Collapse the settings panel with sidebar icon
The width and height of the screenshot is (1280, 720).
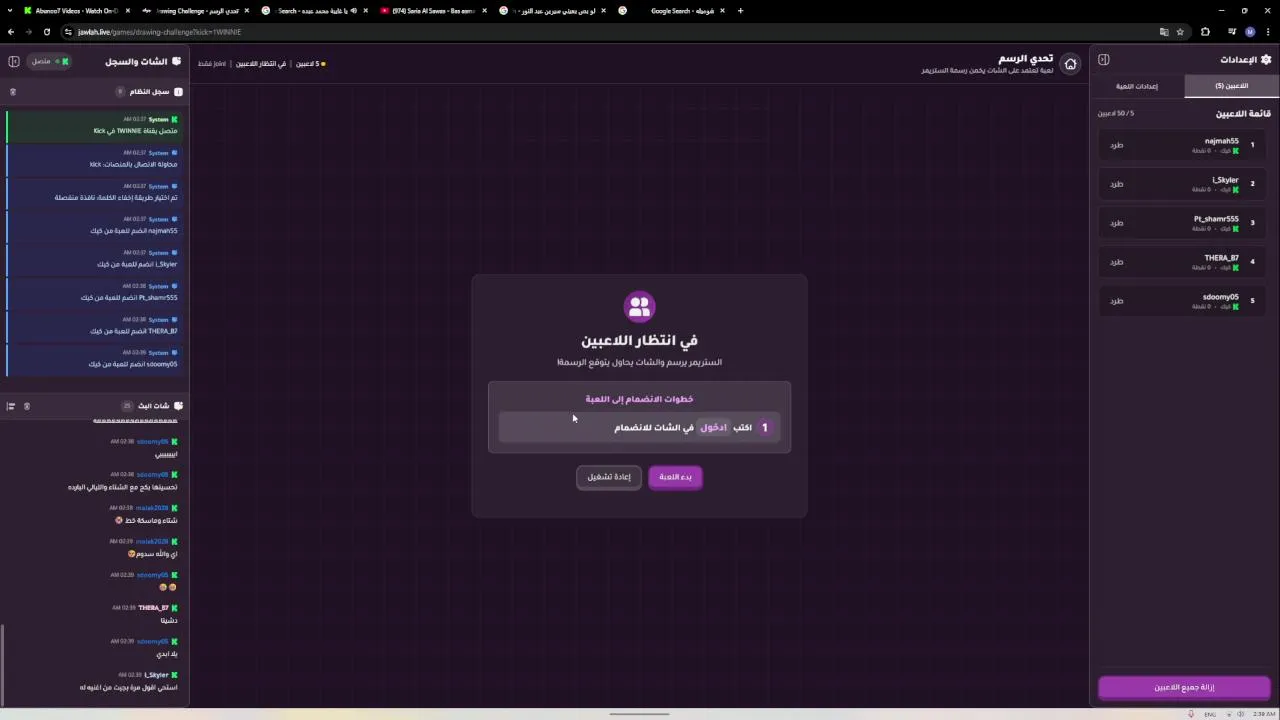1104,60
